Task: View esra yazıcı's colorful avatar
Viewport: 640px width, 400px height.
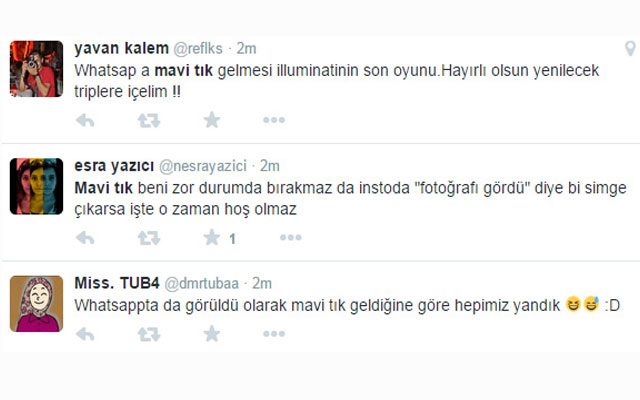Action: pos(36,186)
